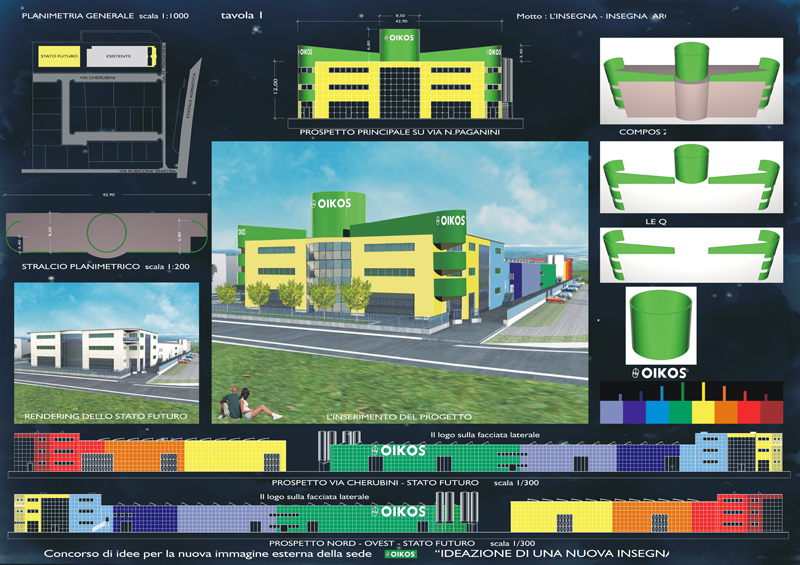Click the 'RENDERING DELLO STATO FUTURO' caption
Image resolution: width=800 pixels, height=565 pixels.
coord(106,416)
